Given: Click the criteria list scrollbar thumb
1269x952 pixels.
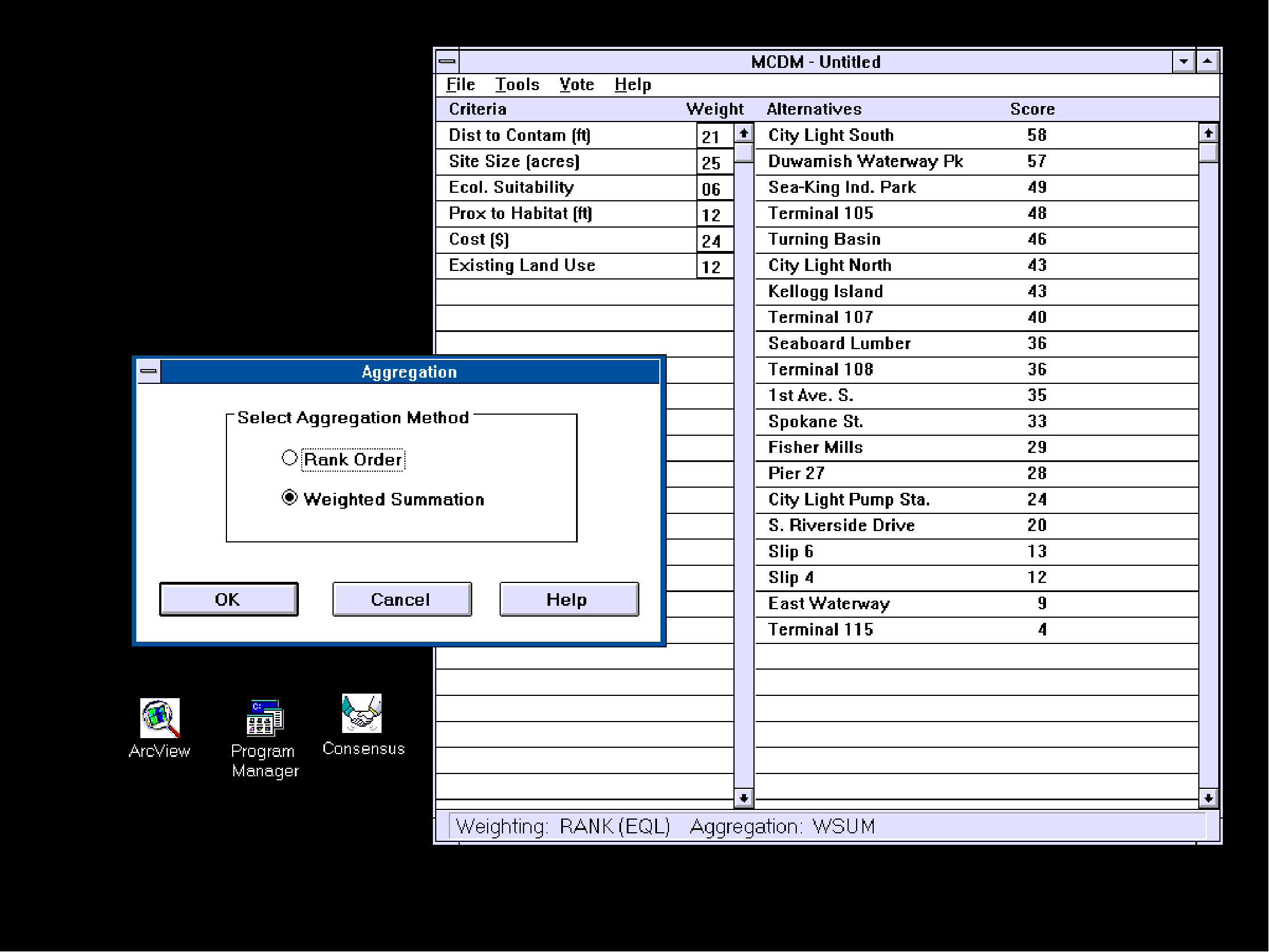Looking at the screenshot, I should tap(744, 153).
